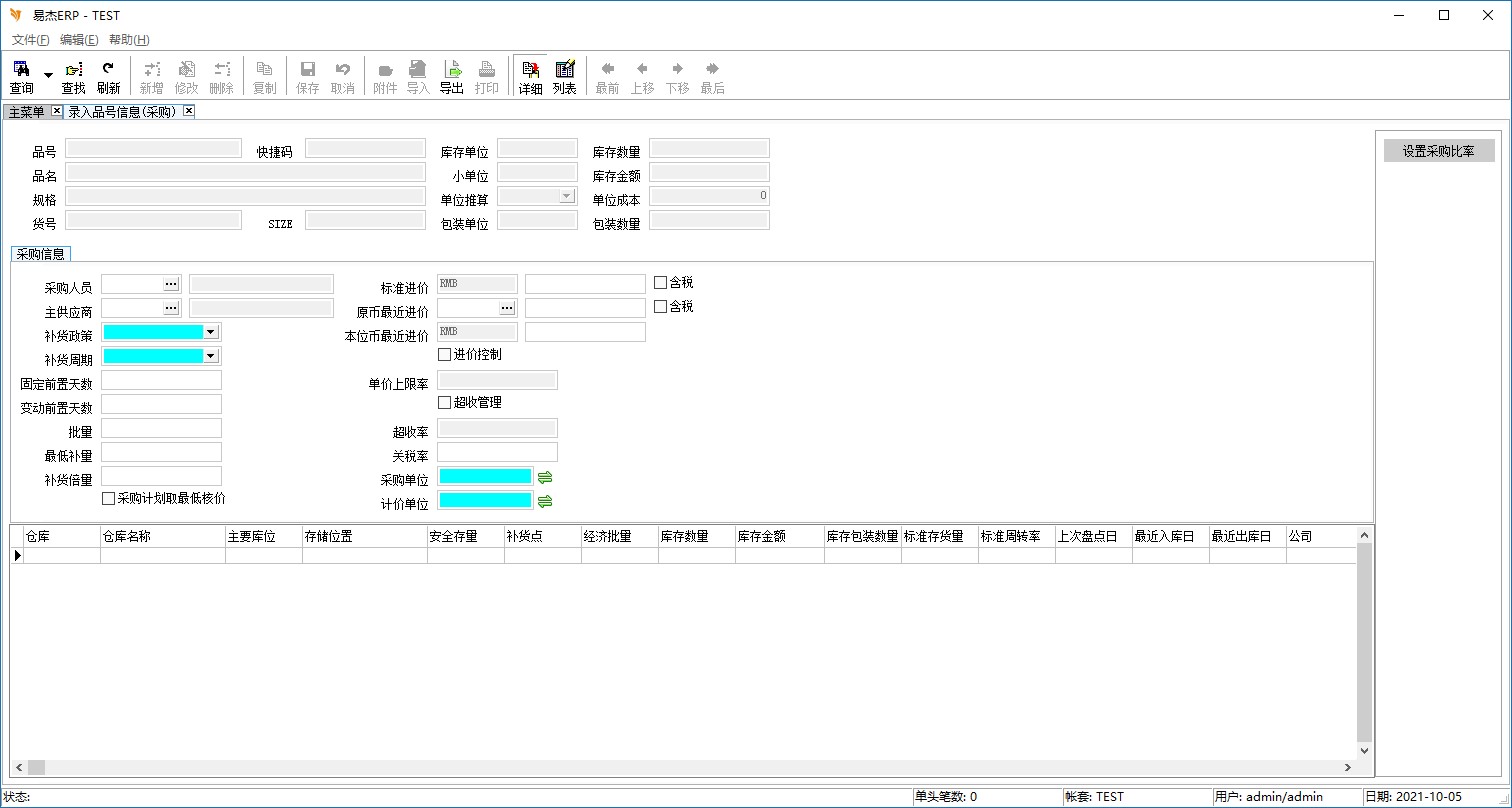Click green swap arrows beside 计价单位

point(545,501)
